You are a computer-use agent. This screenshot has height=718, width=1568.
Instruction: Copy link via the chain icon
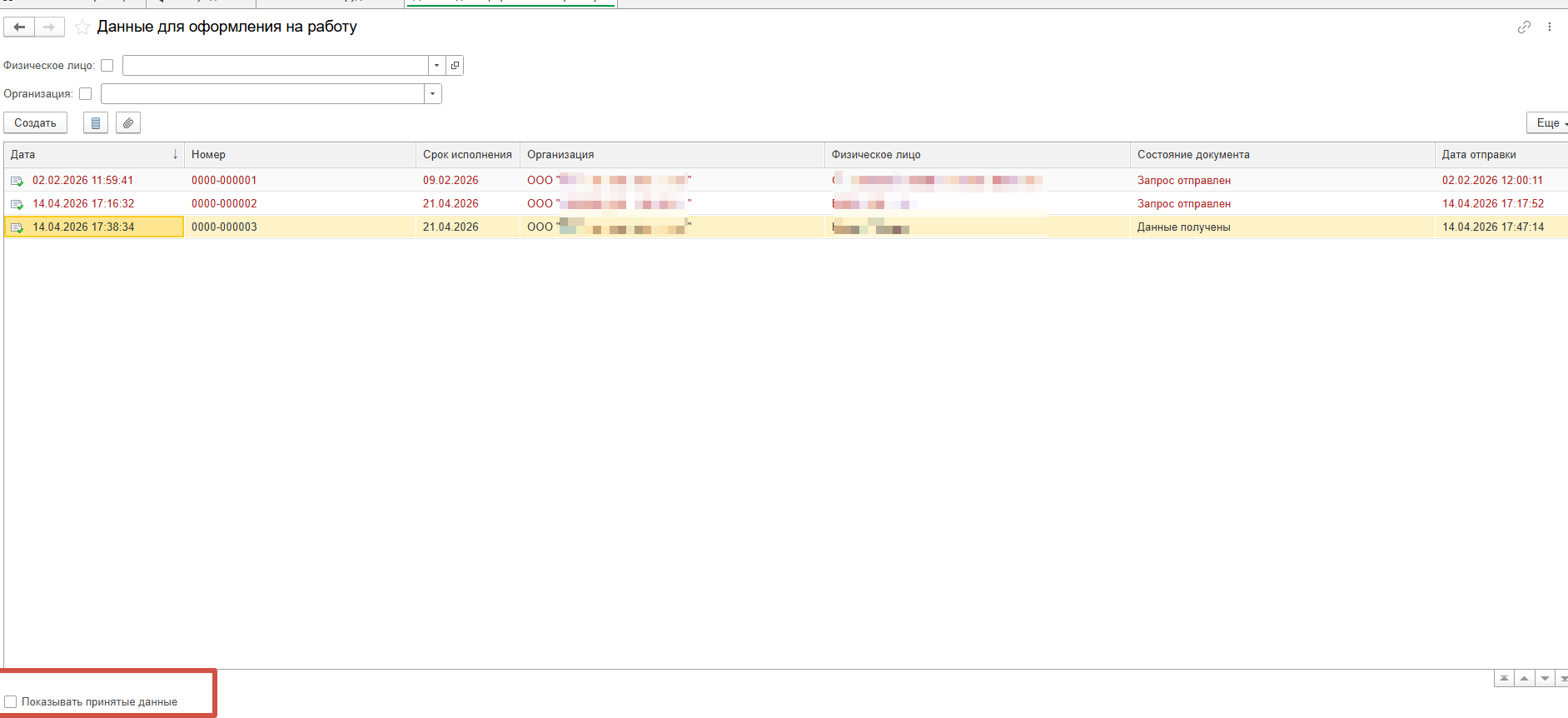[x=1524, y=27]
